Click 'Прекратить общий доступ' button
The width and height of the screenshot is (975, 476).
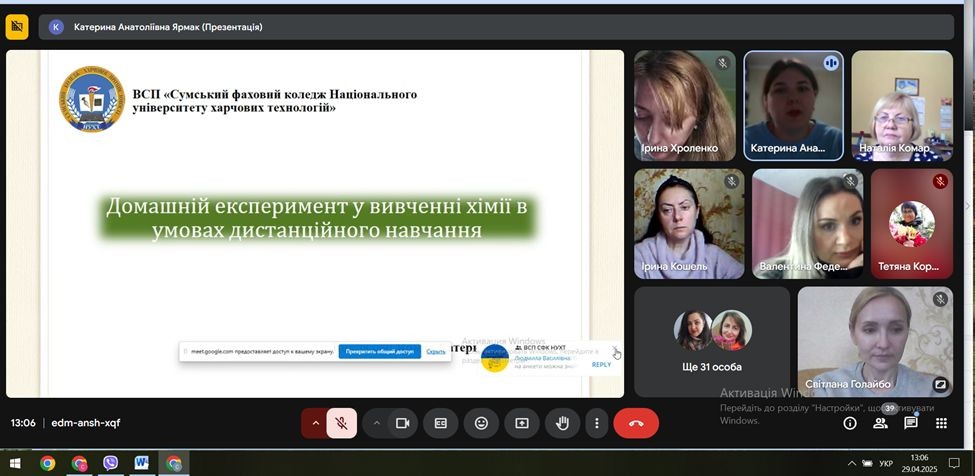tap(379, 352)
